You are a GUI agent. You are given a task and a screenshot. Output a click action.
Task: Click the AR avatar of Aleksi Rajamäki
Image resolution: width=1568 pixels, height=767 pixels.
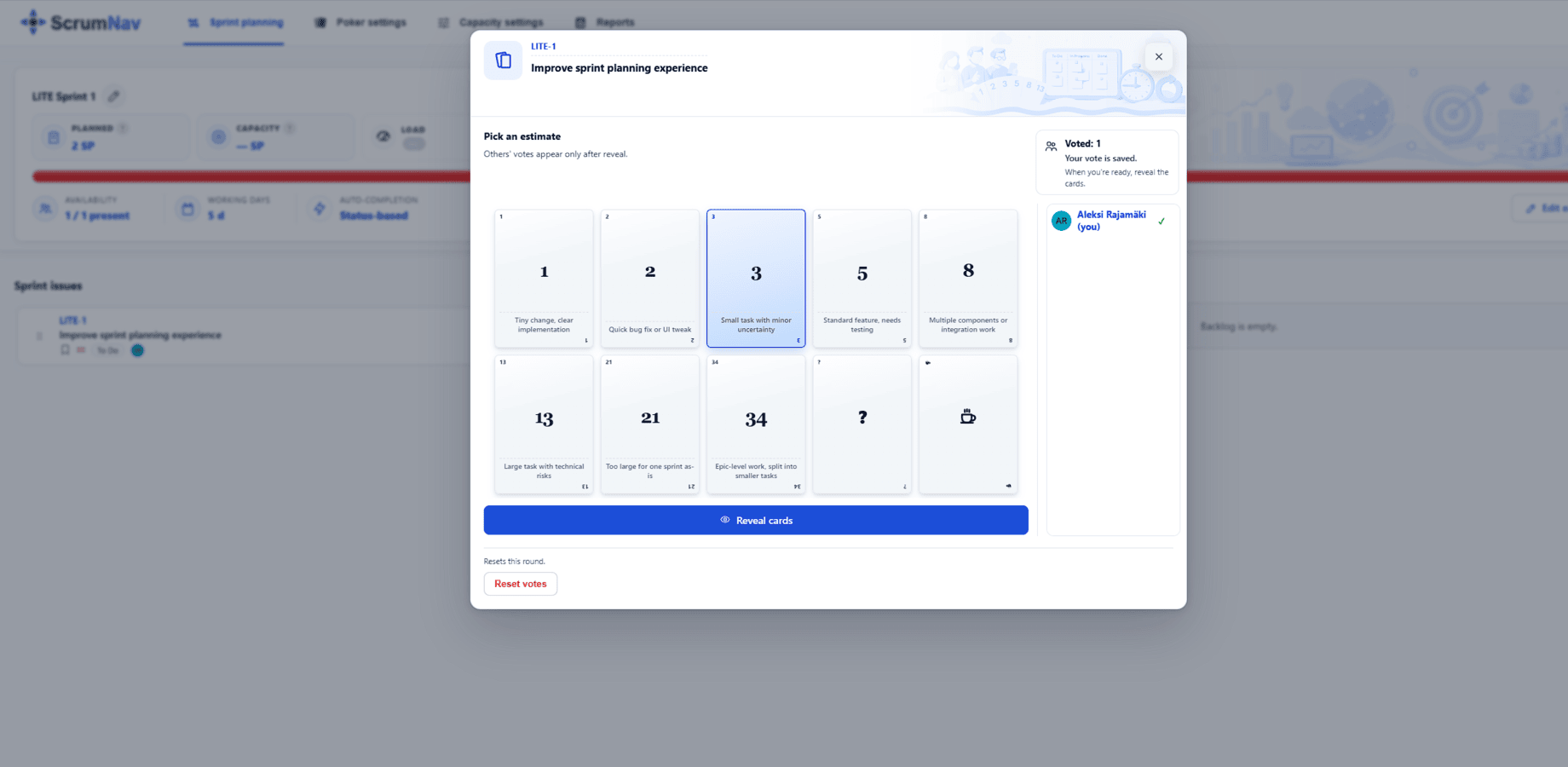(1061, 221)
